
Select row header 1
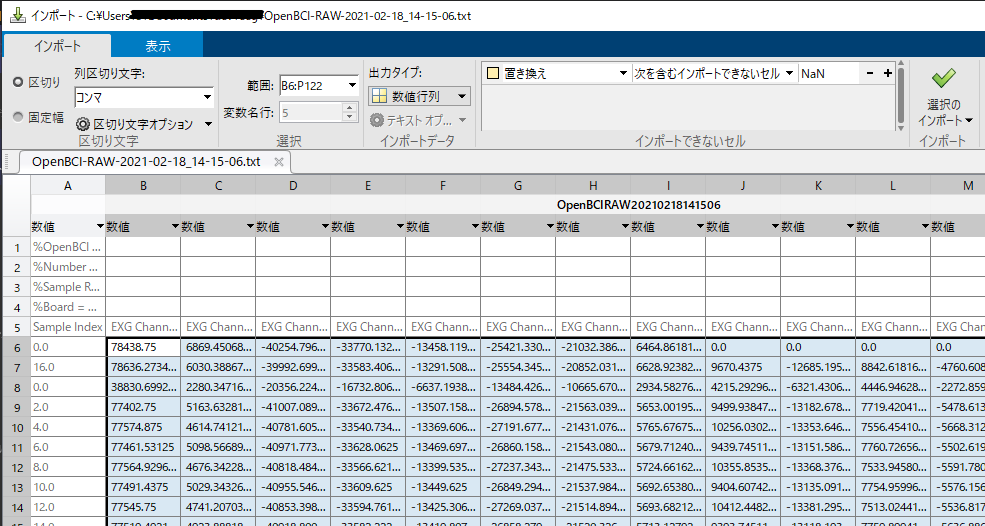[17, 247]
